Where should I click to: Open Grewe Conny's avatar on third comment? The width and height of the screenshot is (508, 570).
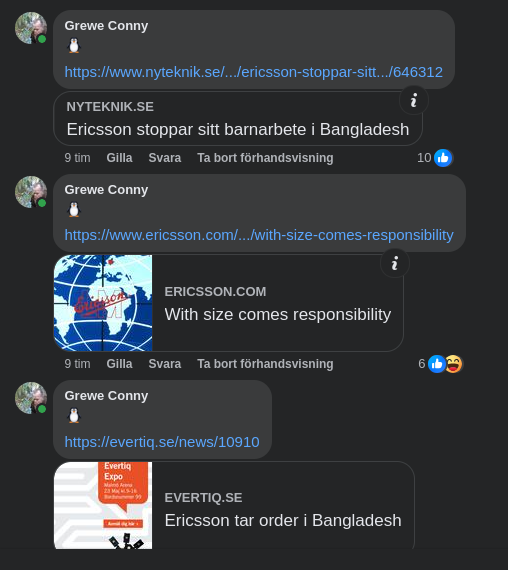point(31,398)
